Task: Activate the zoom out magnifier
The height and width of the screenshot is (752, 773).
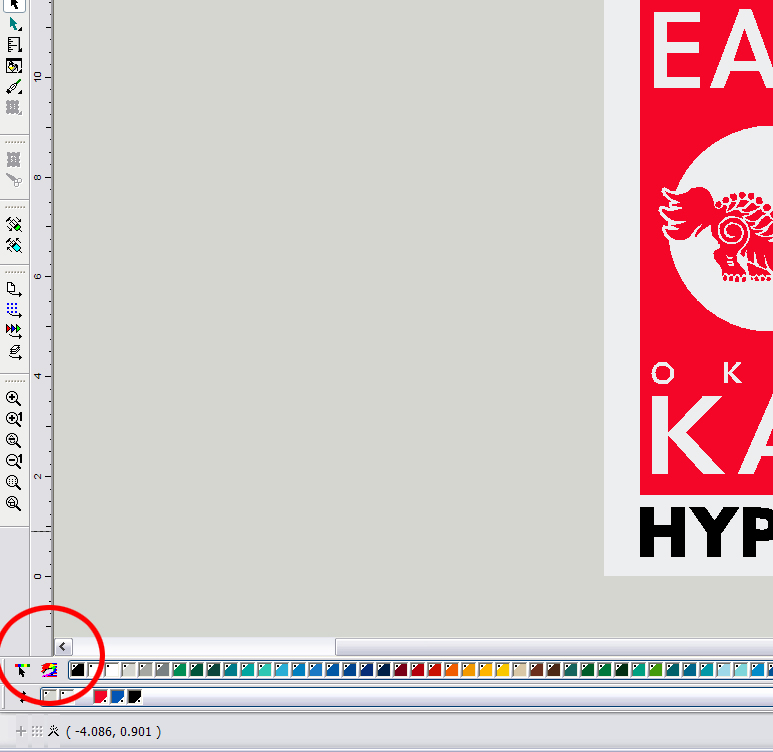Action: (14, 440)
